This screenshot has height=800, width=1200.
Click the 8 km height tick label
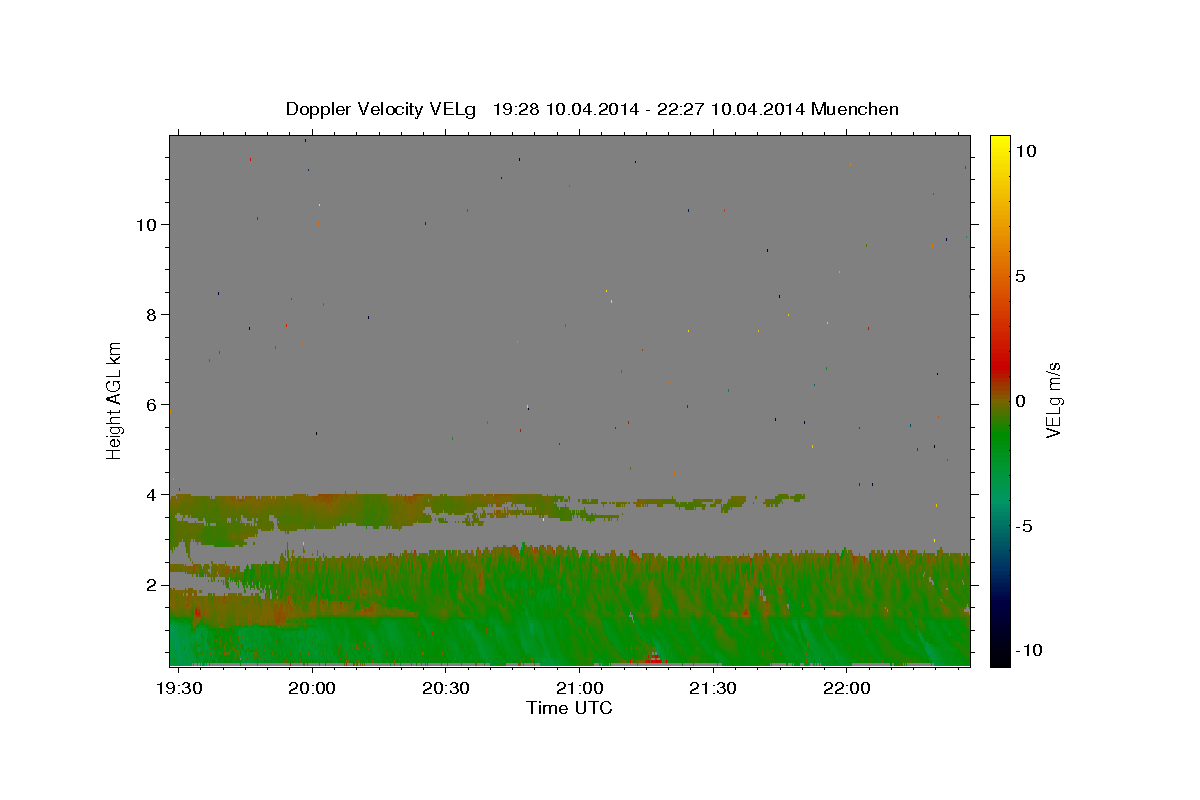point(150,314)
